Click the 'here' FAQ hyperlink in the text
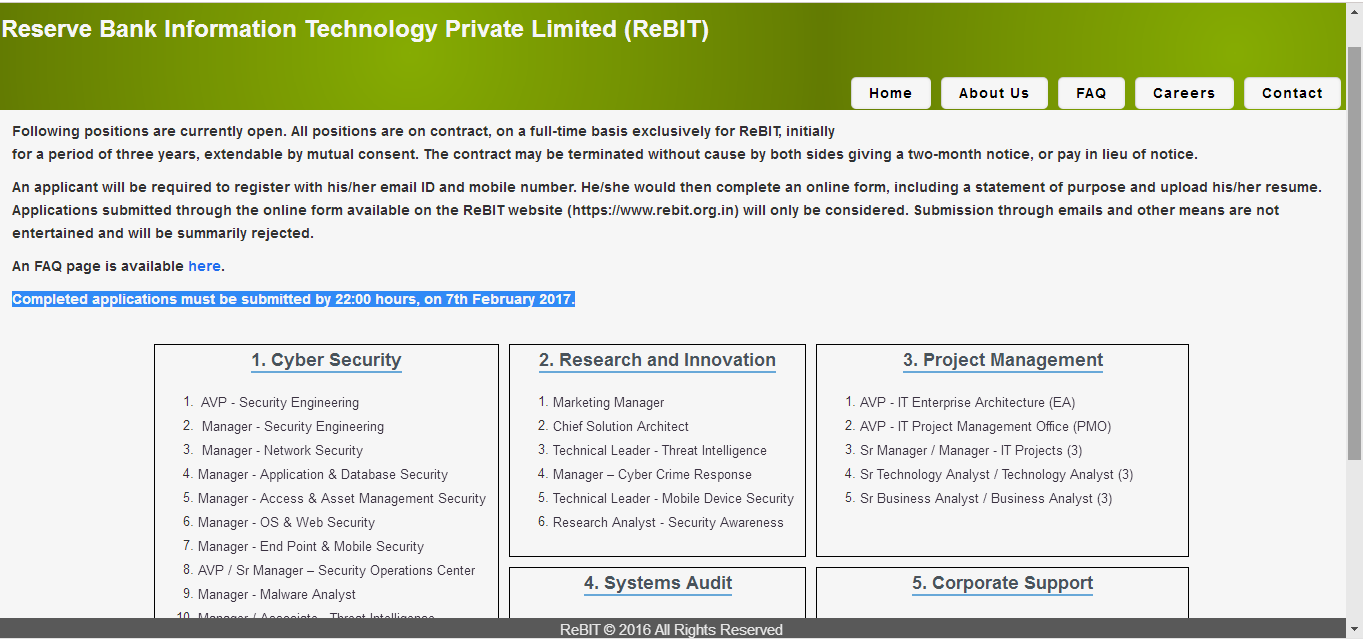Image resolution: width=1363 pixels, height=641 pixels. (x=204, y=265)
